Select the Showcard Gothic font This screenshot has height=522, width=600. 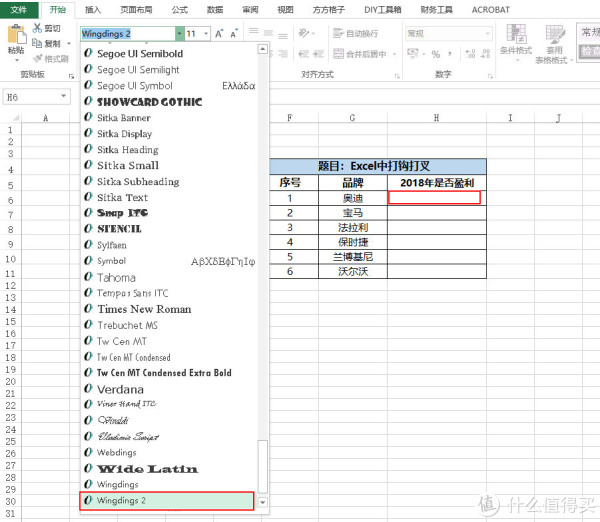pyautogui.click(x=169, y=102)
